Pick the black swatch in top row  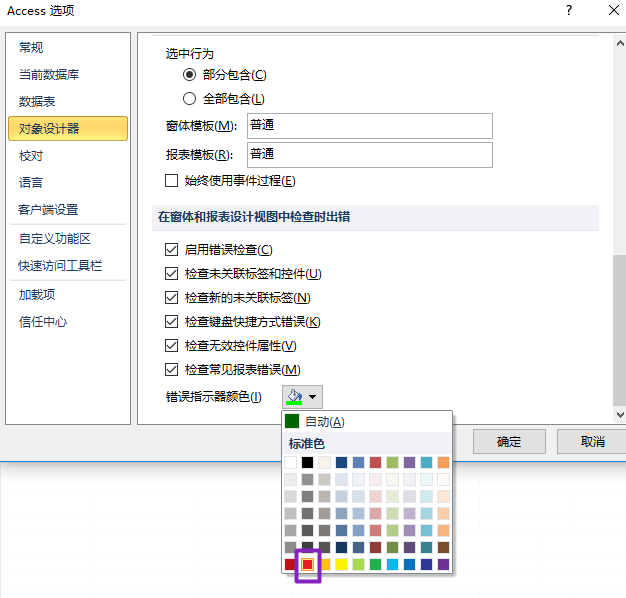(x=307, y=462)
